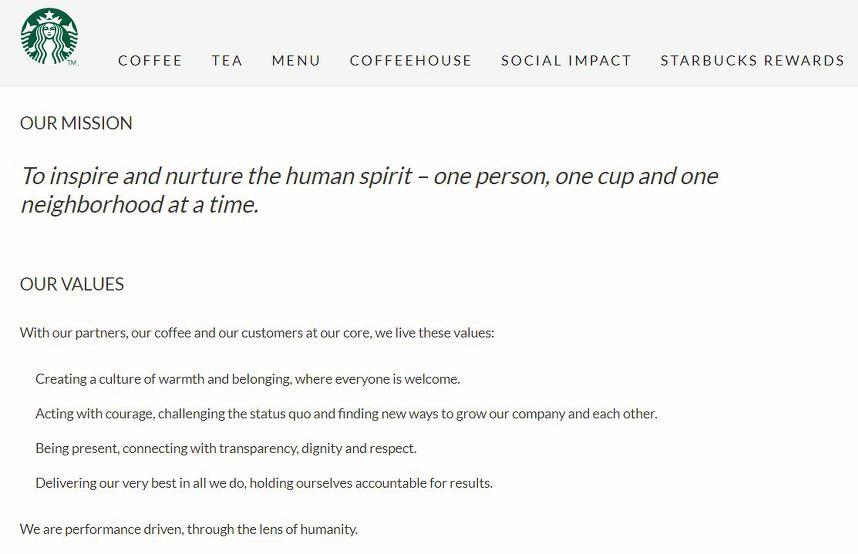Open the Tea menu item
This screenshot has width=858, height=554.
[x=227, y=60]
